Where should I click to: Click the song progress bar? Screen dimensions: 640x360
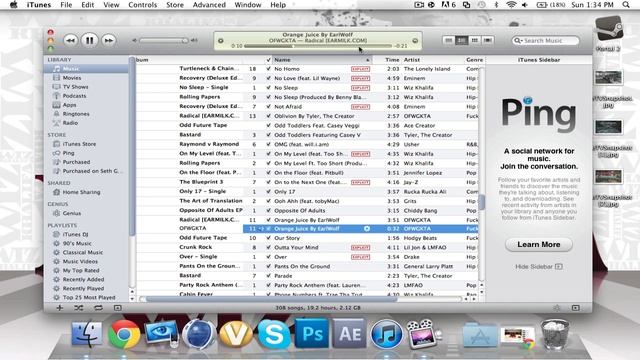318,46
